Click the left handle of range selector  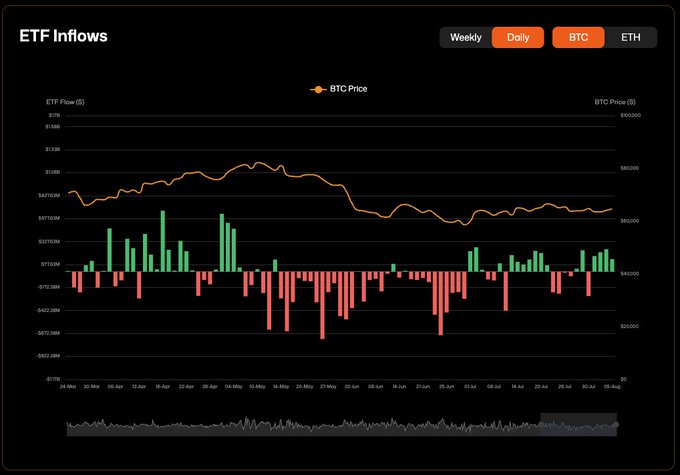coord(541,424)
